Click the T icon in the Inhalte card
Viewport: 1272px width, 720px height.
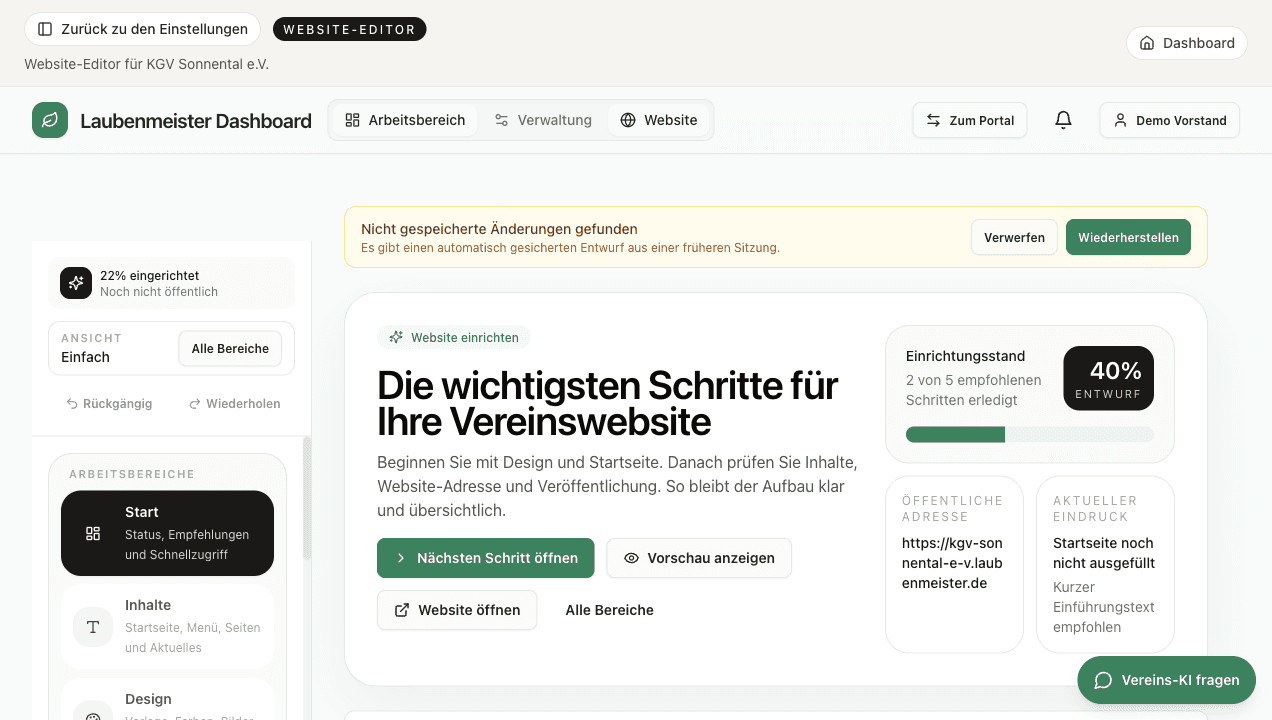tap(93, 627)
